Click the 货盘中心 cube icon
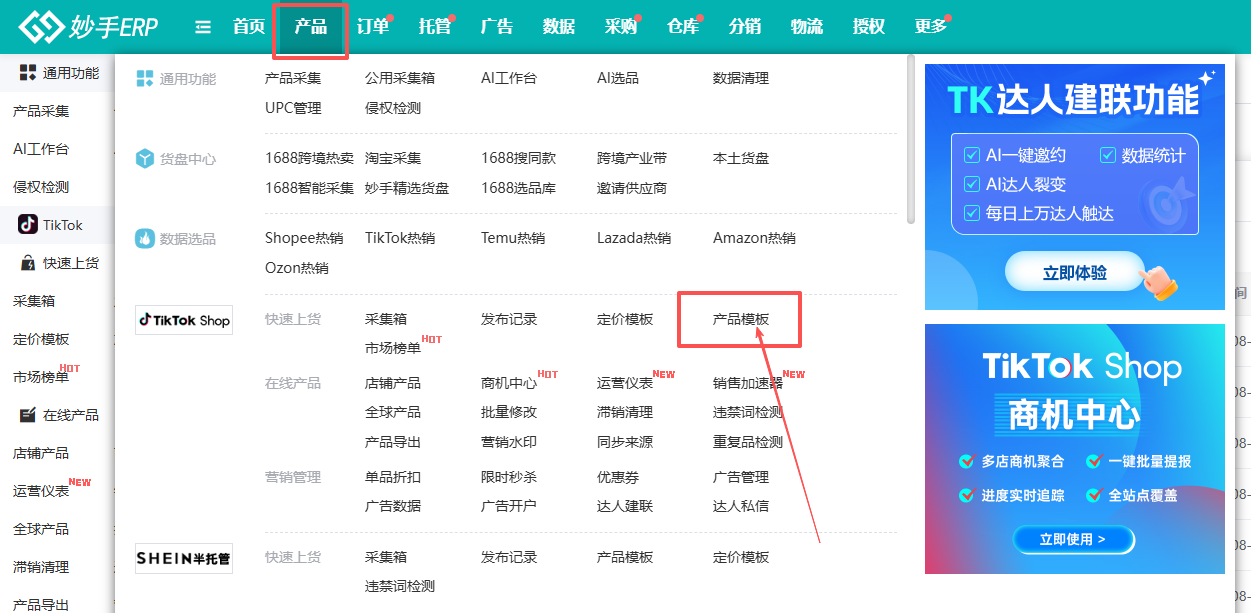 coord(145,158)
